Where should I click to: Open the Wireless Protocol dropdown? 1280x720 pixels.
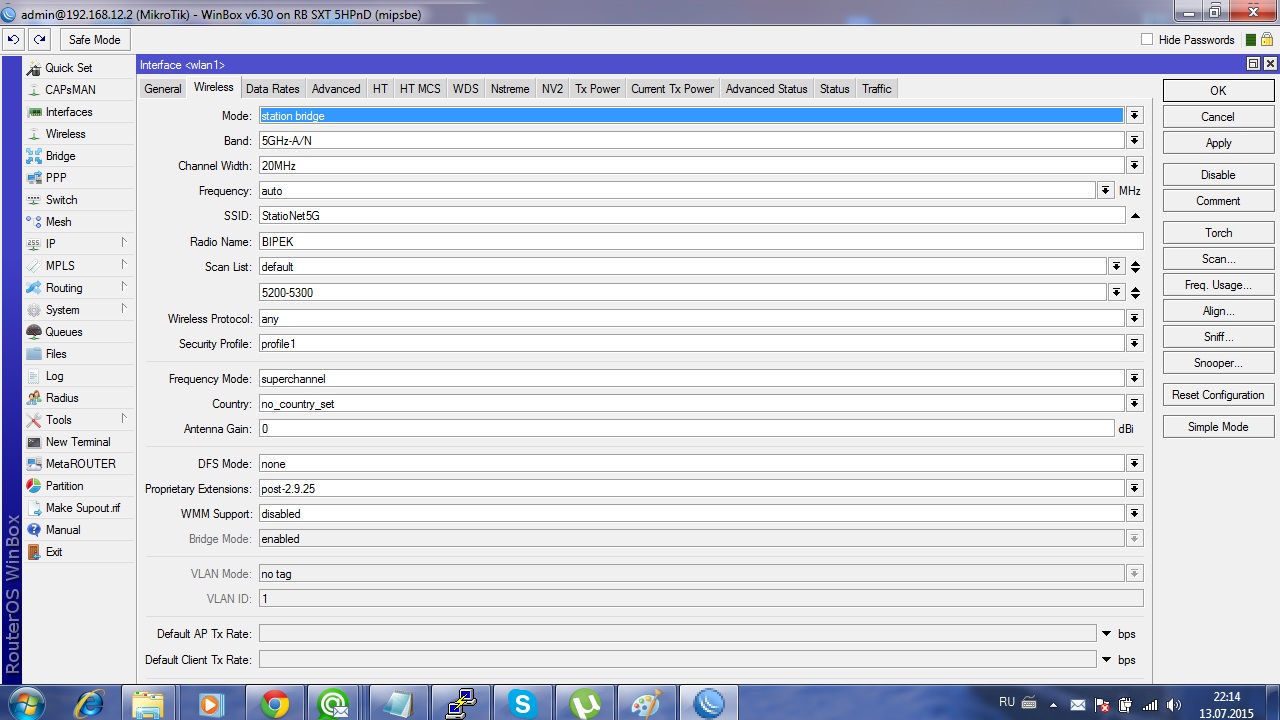1134,319
